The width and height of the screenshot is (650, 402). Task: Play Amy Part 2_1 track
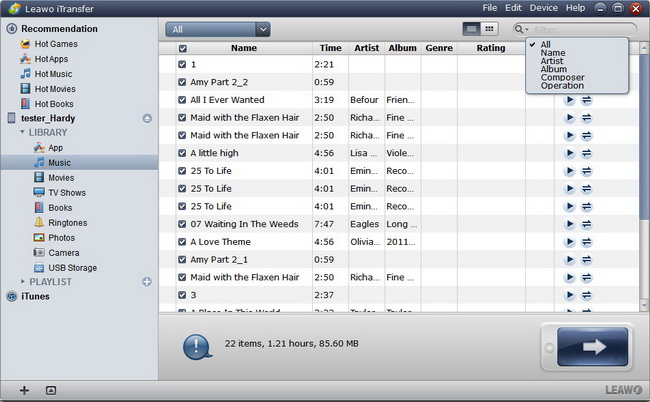point(570,260)
